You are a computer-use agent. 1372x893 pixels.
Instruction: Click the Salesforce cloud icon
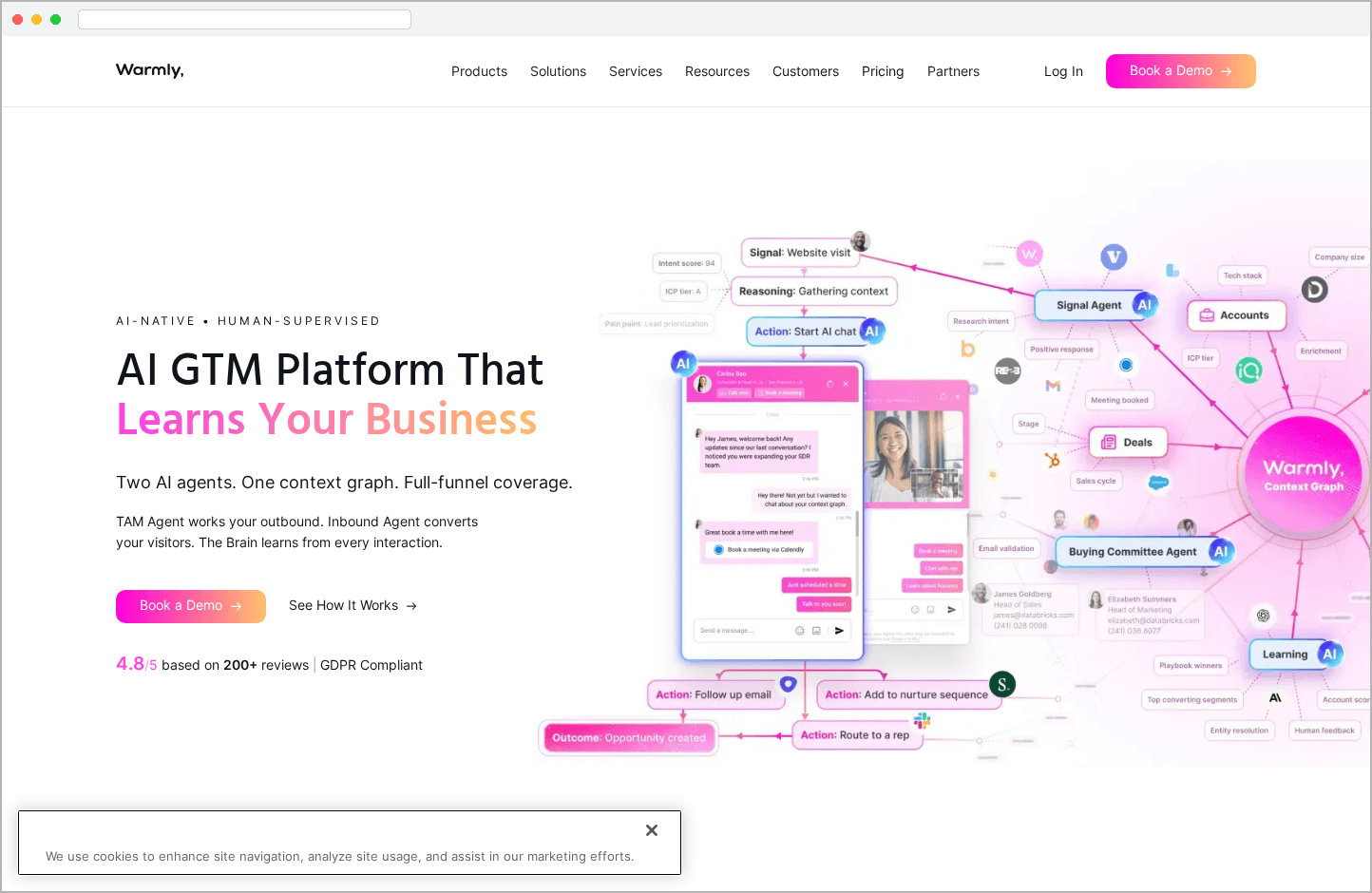pyautogui.click(x=1157, y=483)
